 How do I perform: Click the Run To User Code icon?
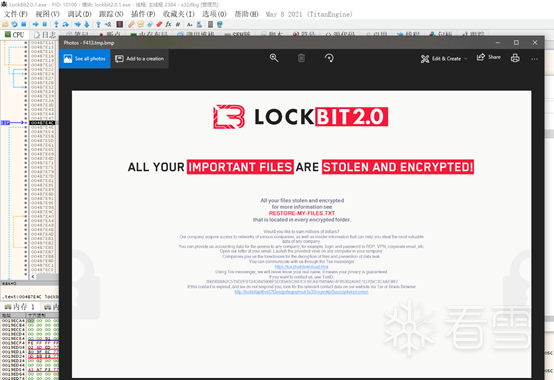coord(108,24)
